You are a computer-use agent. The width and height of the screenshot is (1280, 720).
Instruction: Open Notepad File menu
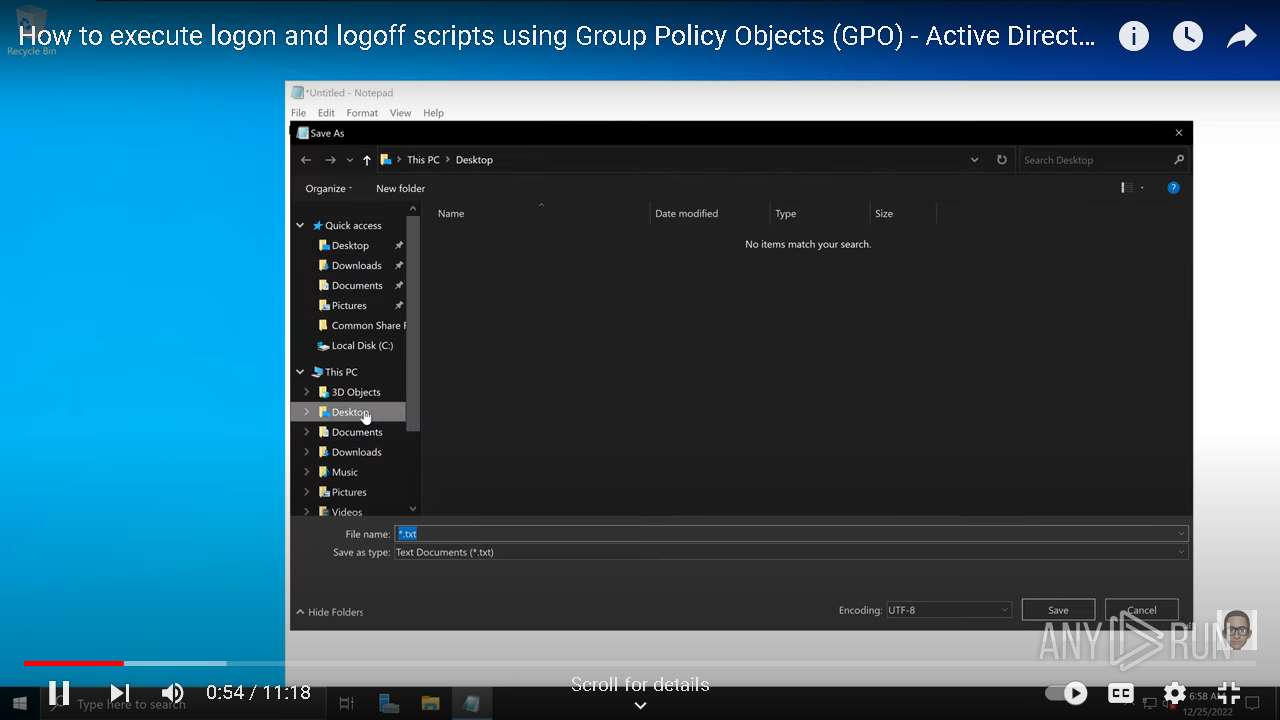tap(298, 113)
